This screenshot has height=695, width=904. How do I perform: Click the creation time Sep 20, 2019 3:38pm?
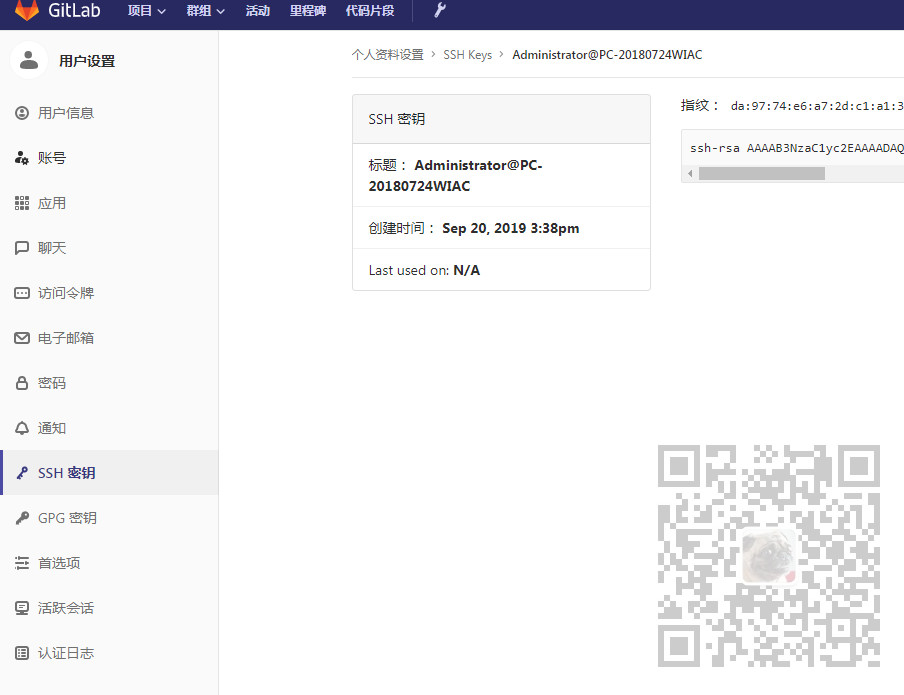point(510,228)
